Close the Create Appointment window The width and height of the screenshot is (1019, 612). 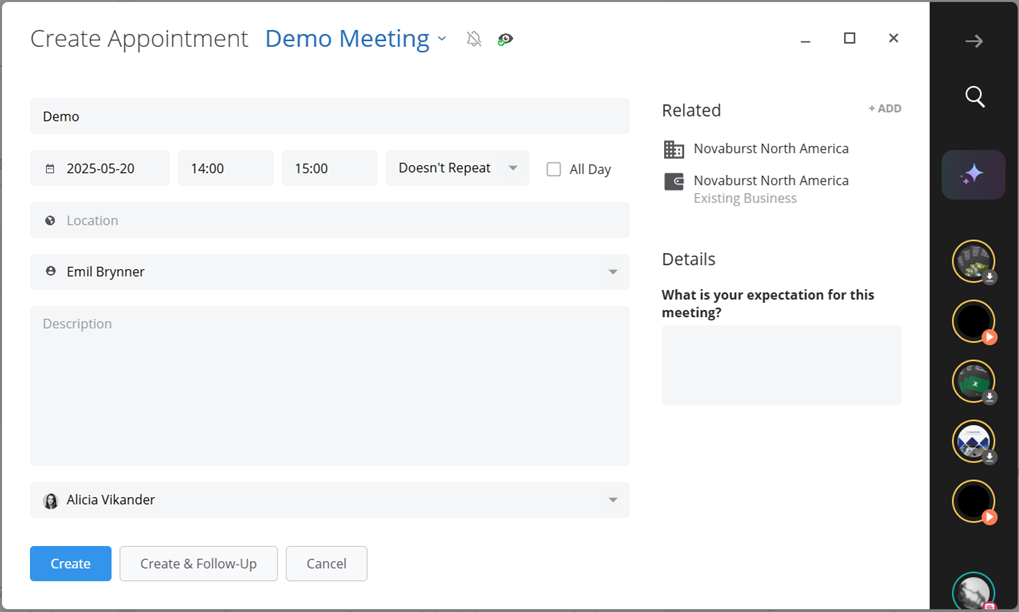[894, 38]
